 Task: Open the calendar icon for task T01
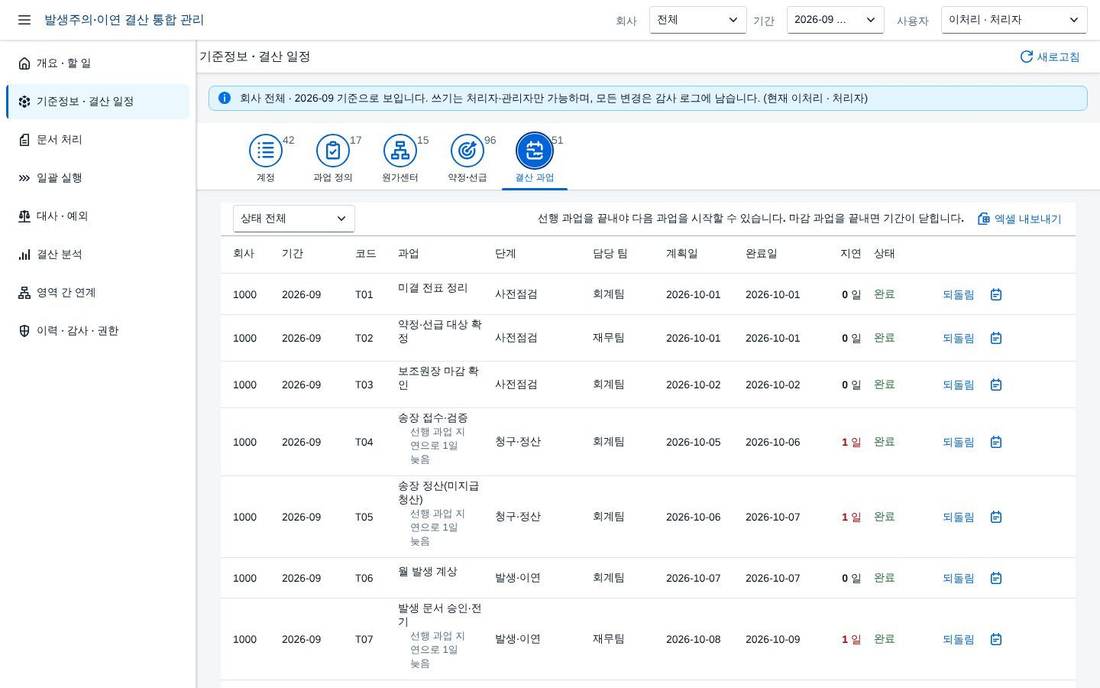tap(996, 295)
